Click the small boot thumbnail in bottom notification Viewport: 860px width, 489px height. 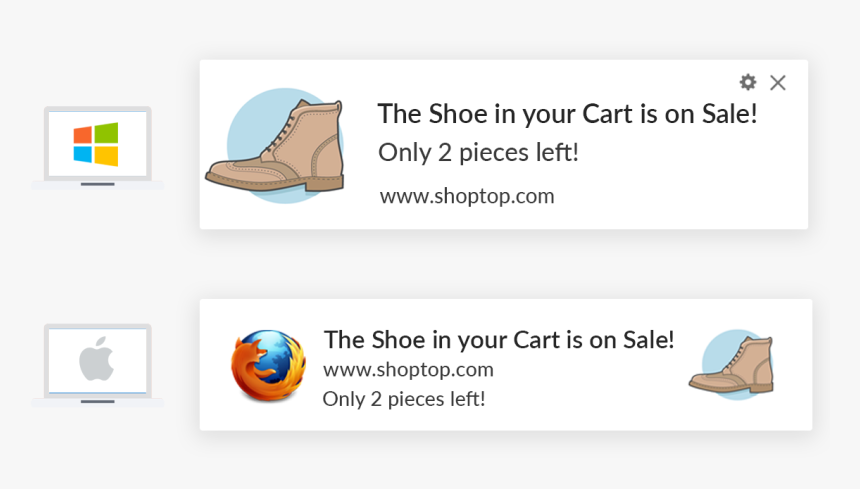(x=735, y=366)
